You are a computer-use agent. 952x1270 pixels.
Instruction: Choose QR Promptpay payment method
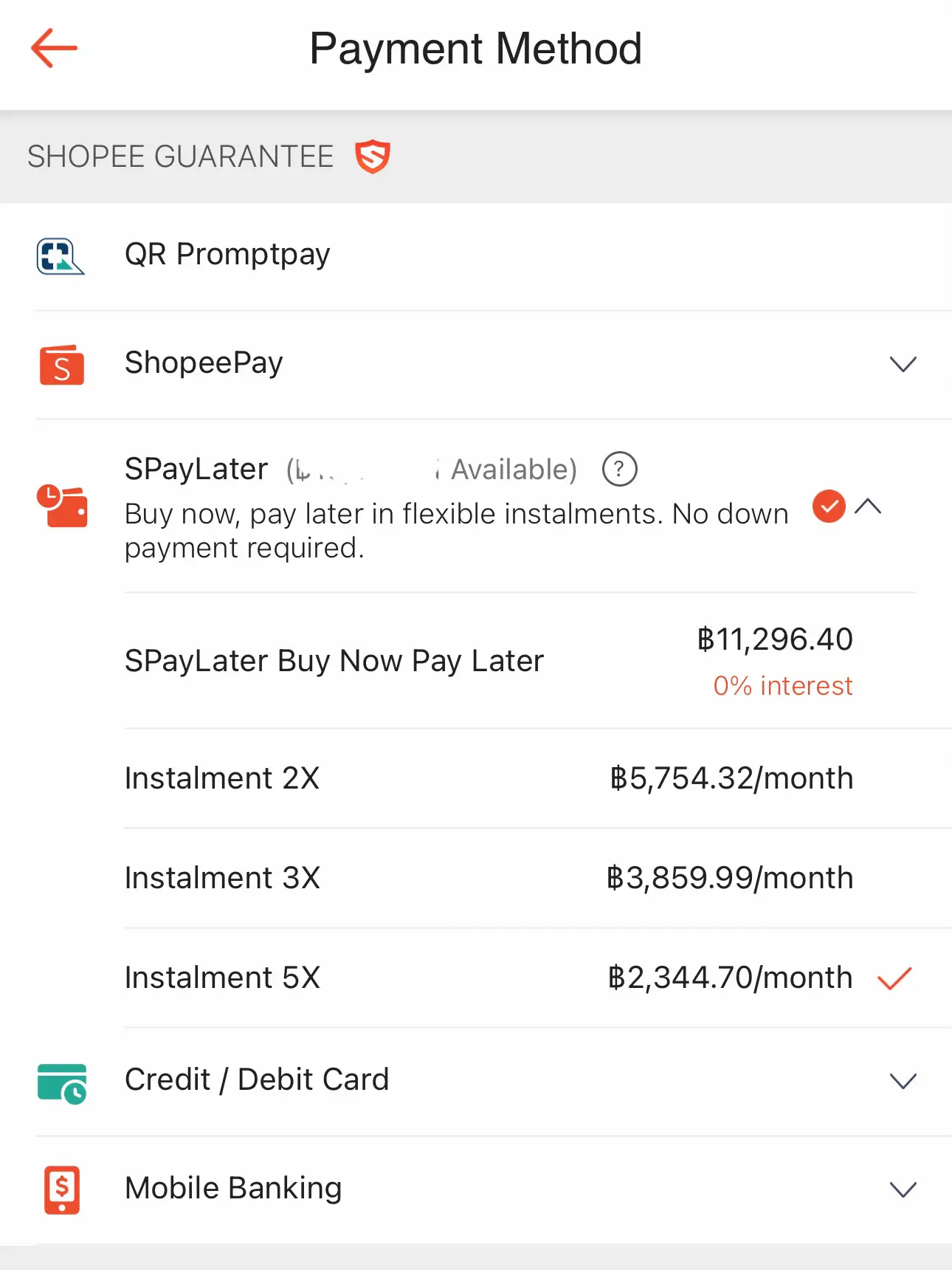[227, 255]
